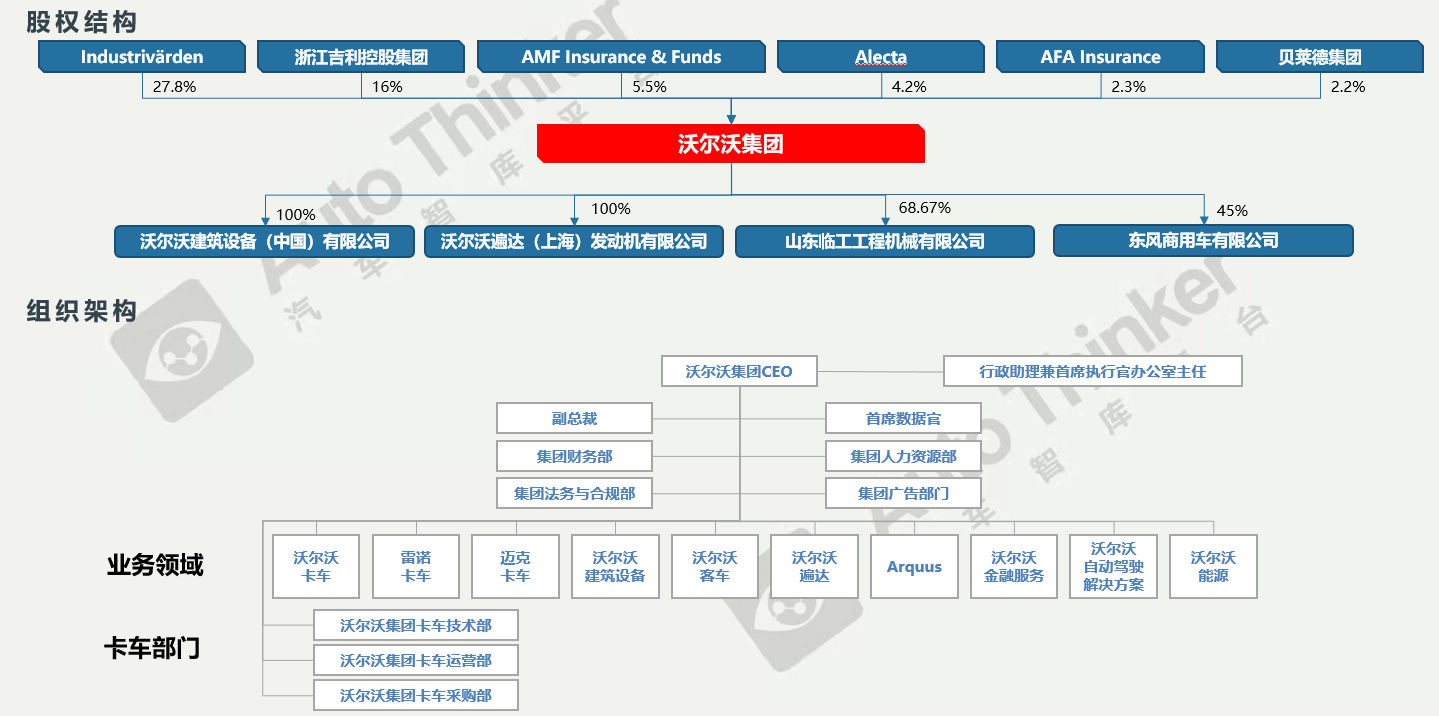Image resolution: width=1439 pixels, height=716 pixels.
Task: Select 山东临工工程机械有限公司 box
Action: 885,241
